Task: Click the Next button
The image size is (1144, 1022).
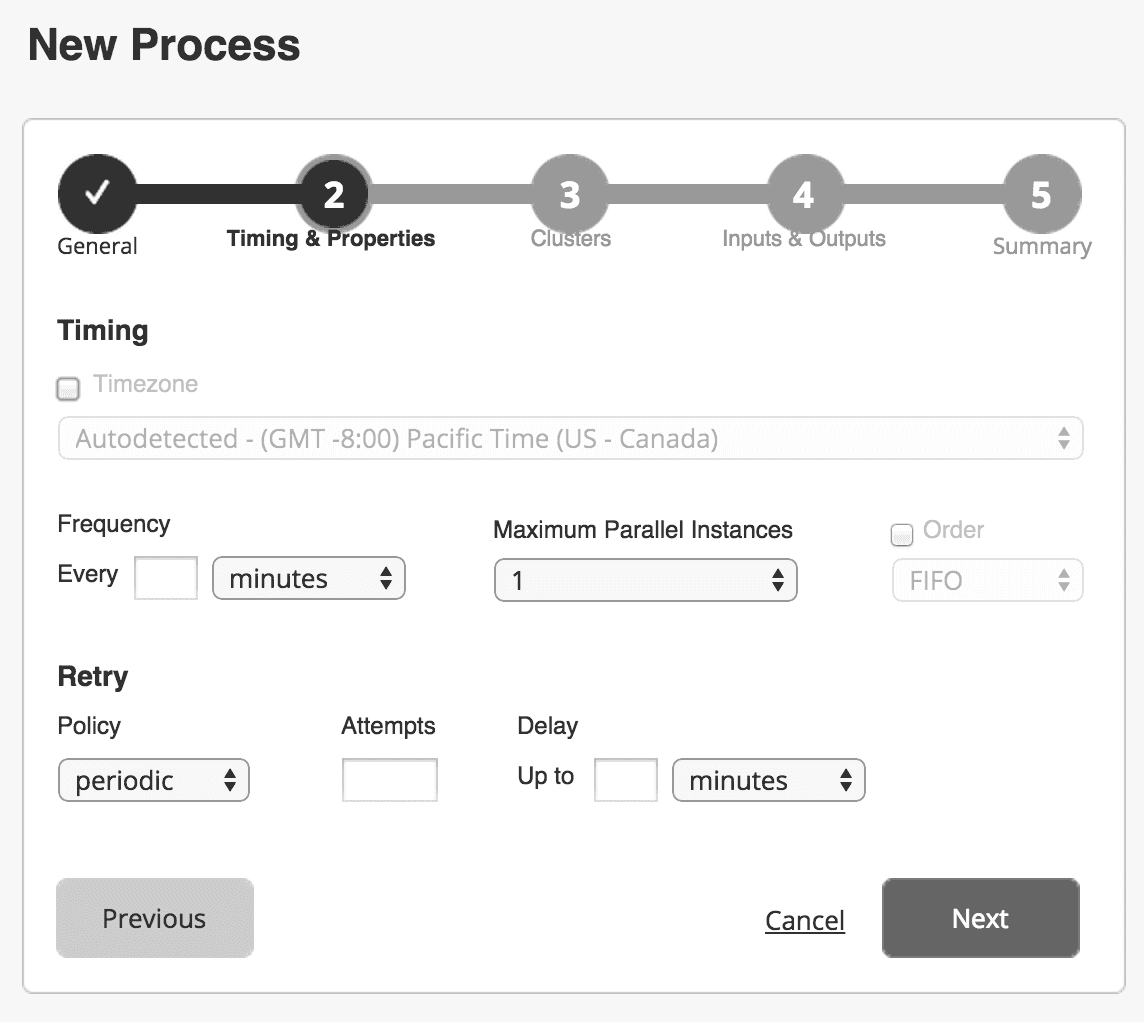Action: tap(981, 918)
